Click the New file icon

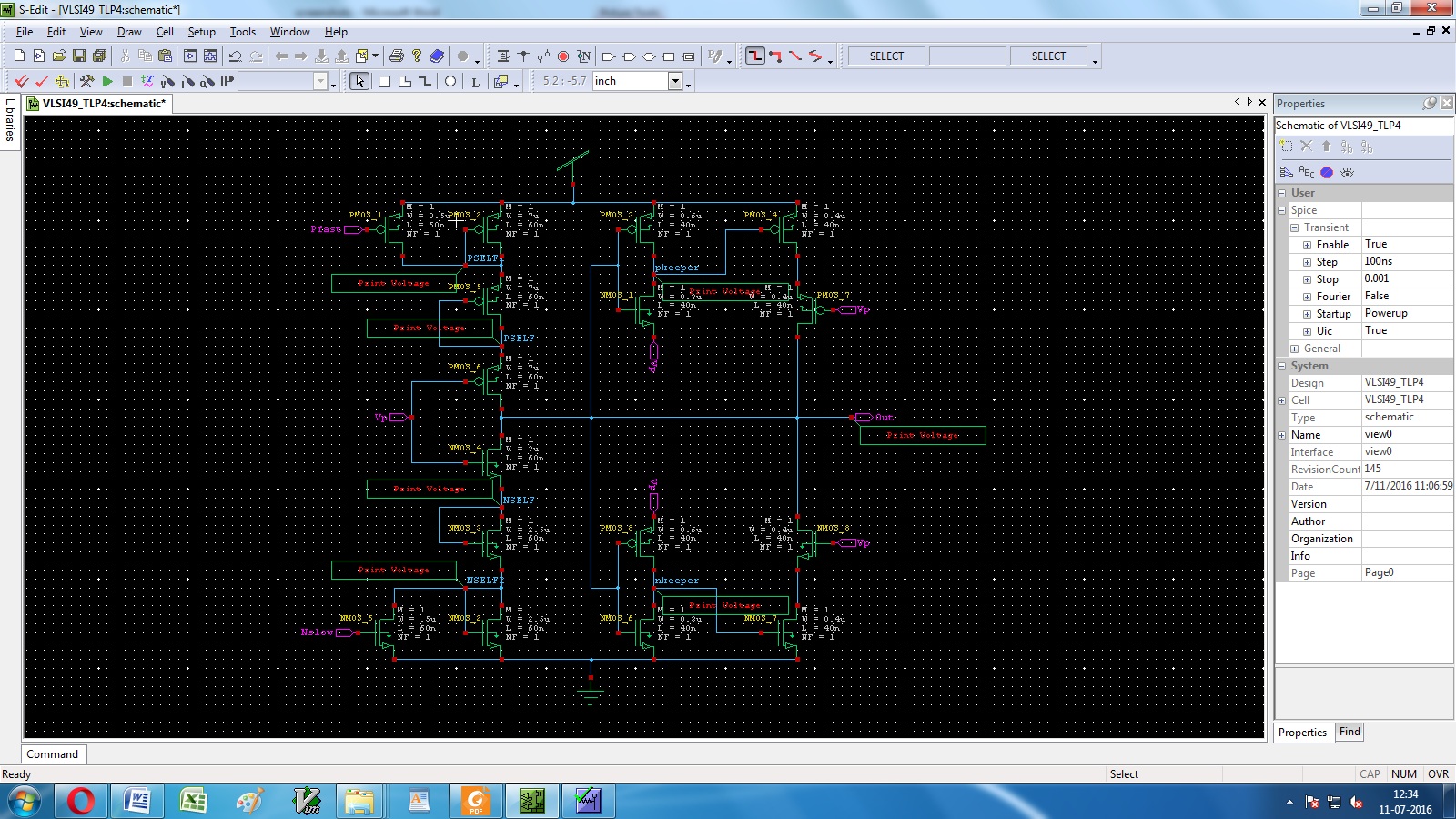(19, 56)
